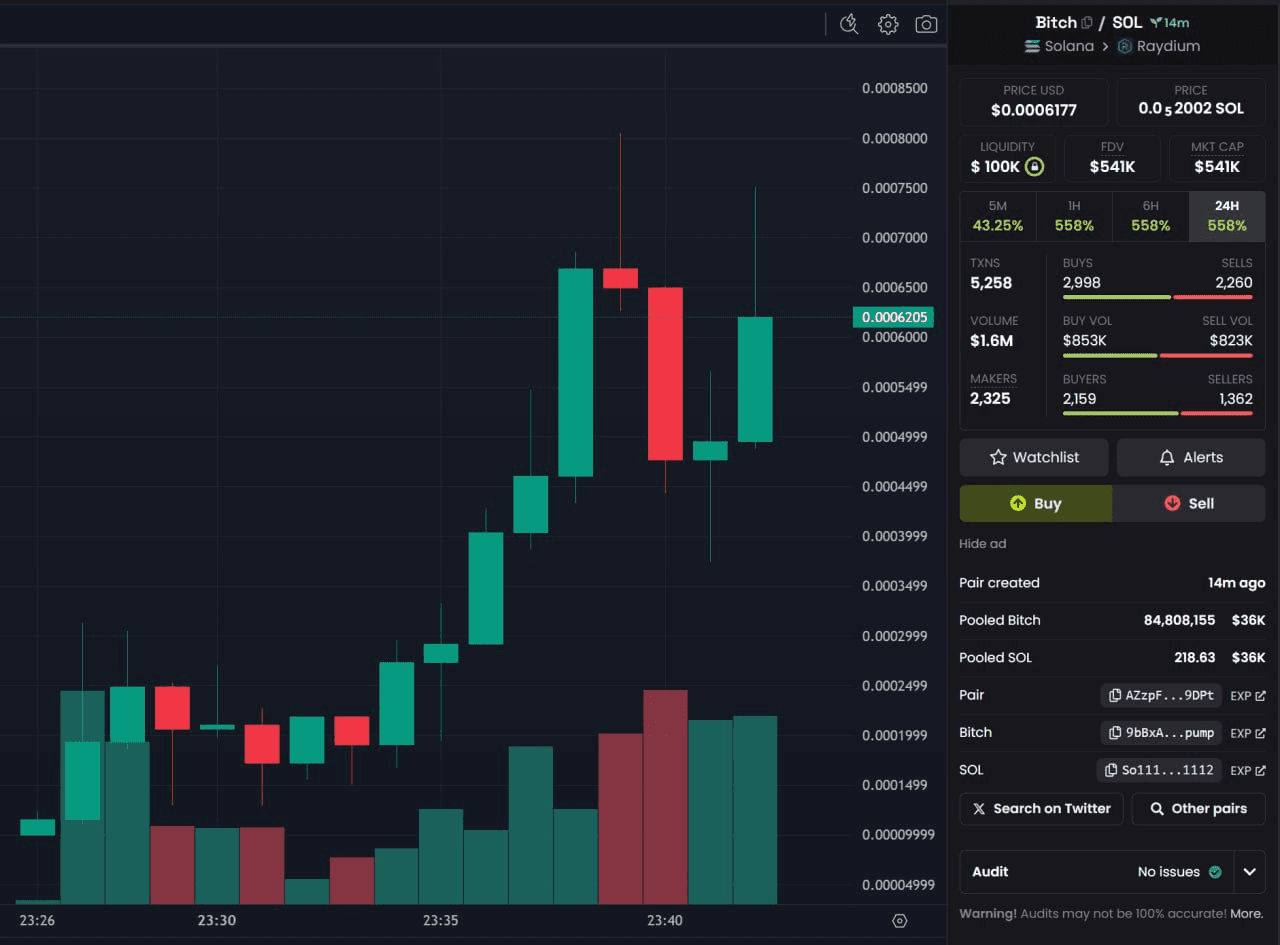Click the PRICE 0.0₅2002 SOL box
This screenshot has height=945, width=1280.
click(1191, 101)
